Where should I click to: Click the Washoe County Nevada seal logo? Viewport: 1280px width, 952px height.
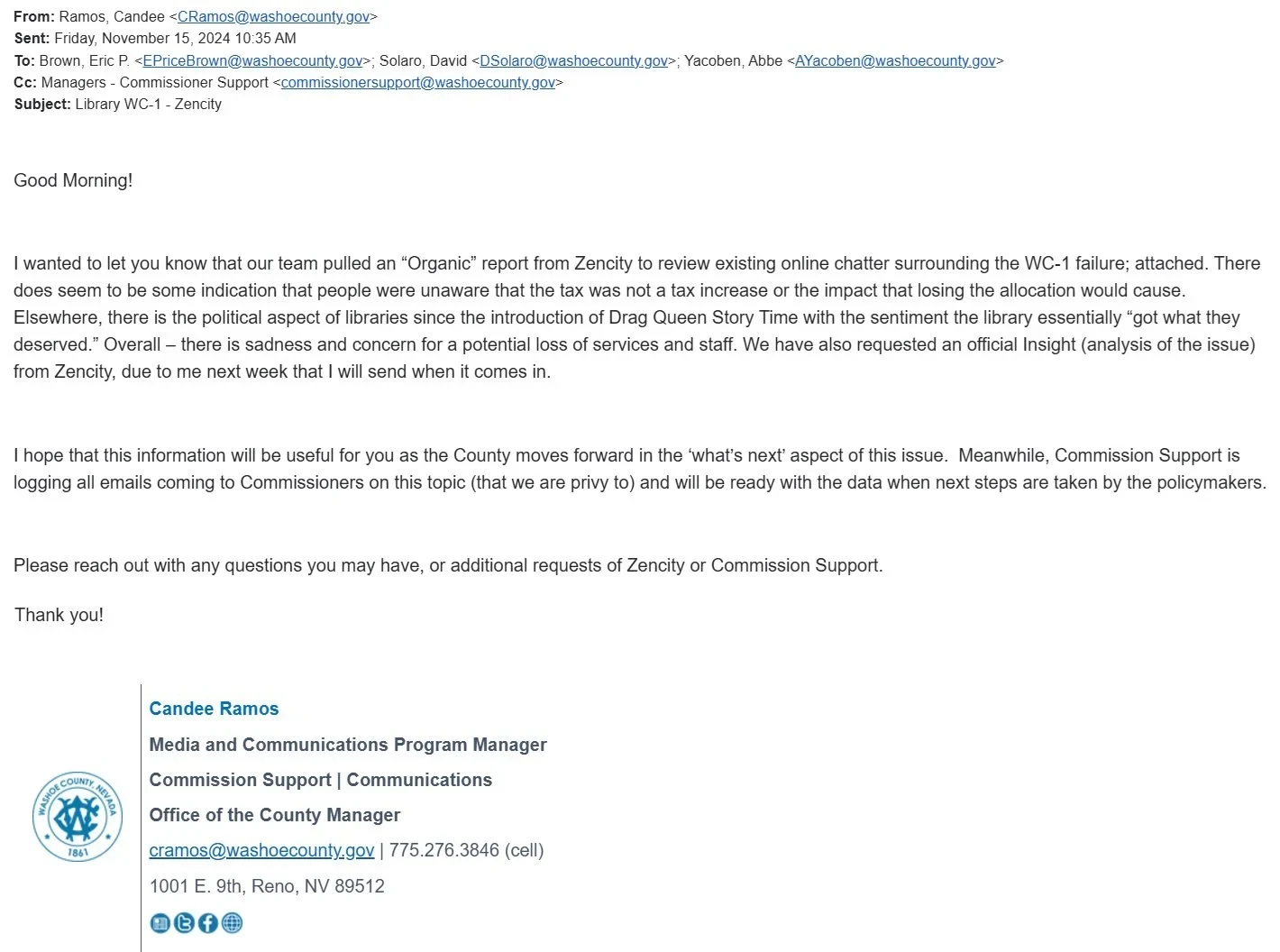(x=78, y=816)
